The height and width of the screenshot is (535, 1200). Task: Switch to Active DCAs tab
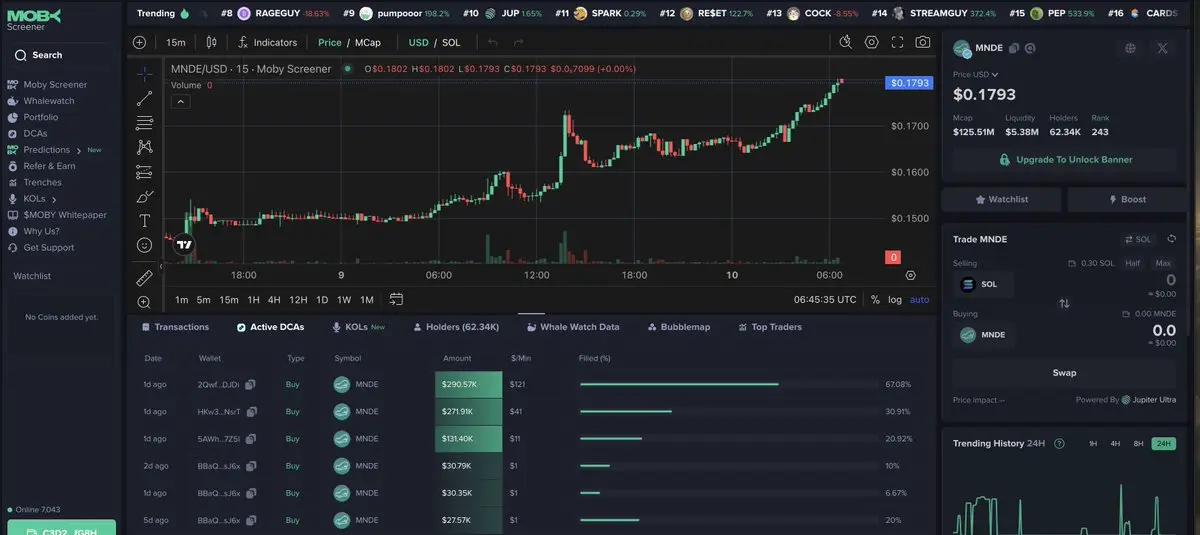[x=270, y=327]
